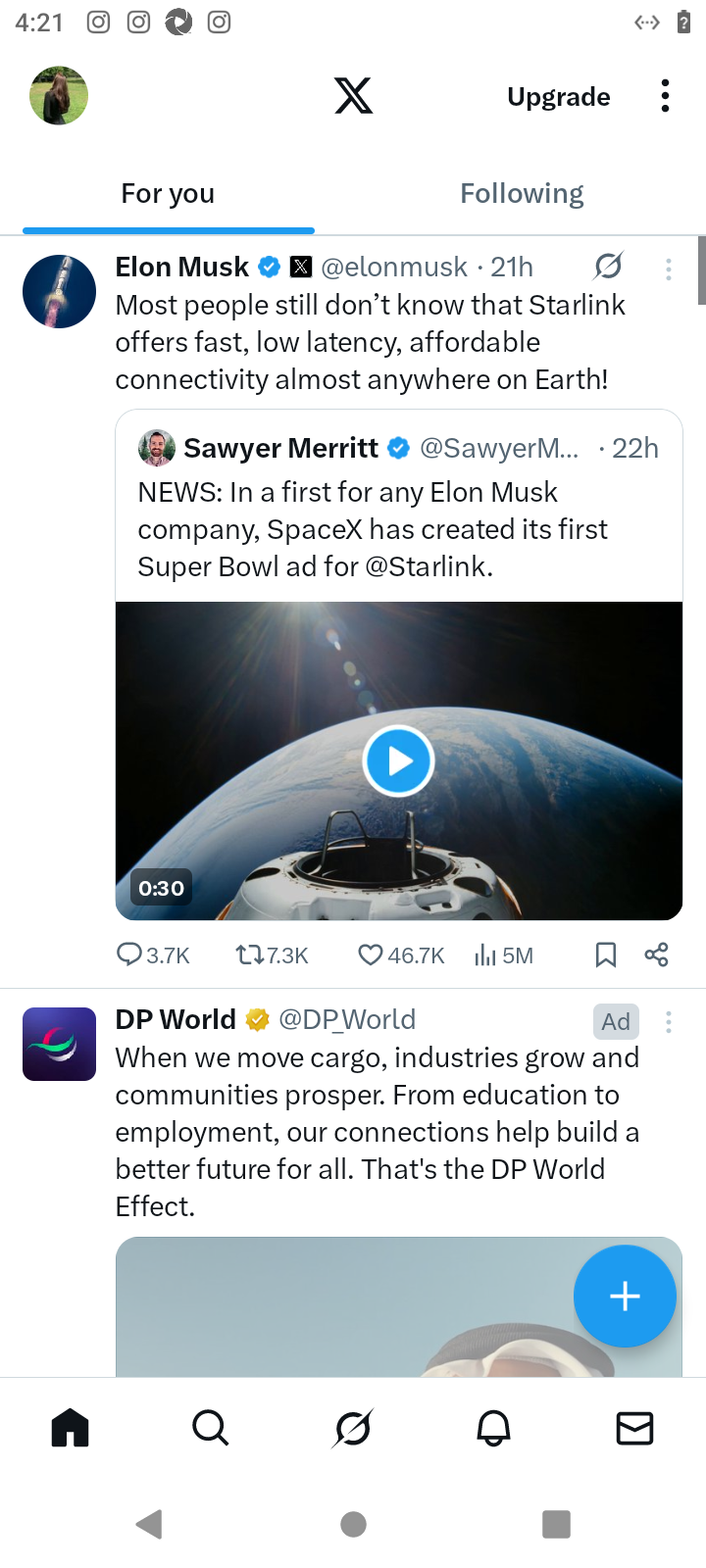Open Grok from bottom navigation bar

coord(353,1429)
